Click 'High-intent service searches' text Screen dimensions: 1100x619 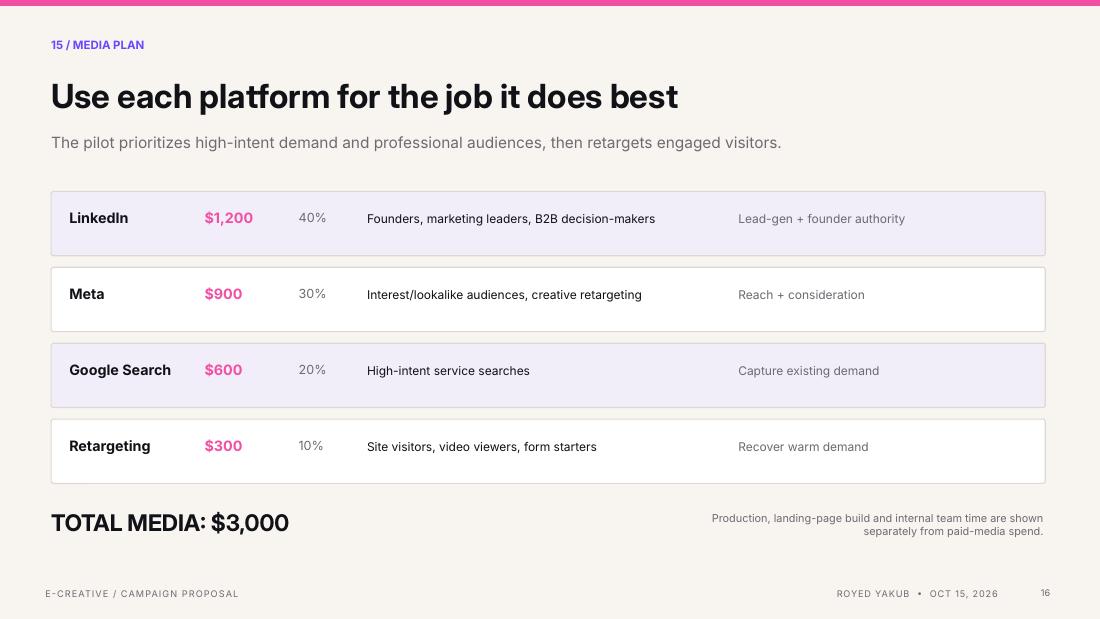coord(448,371)
